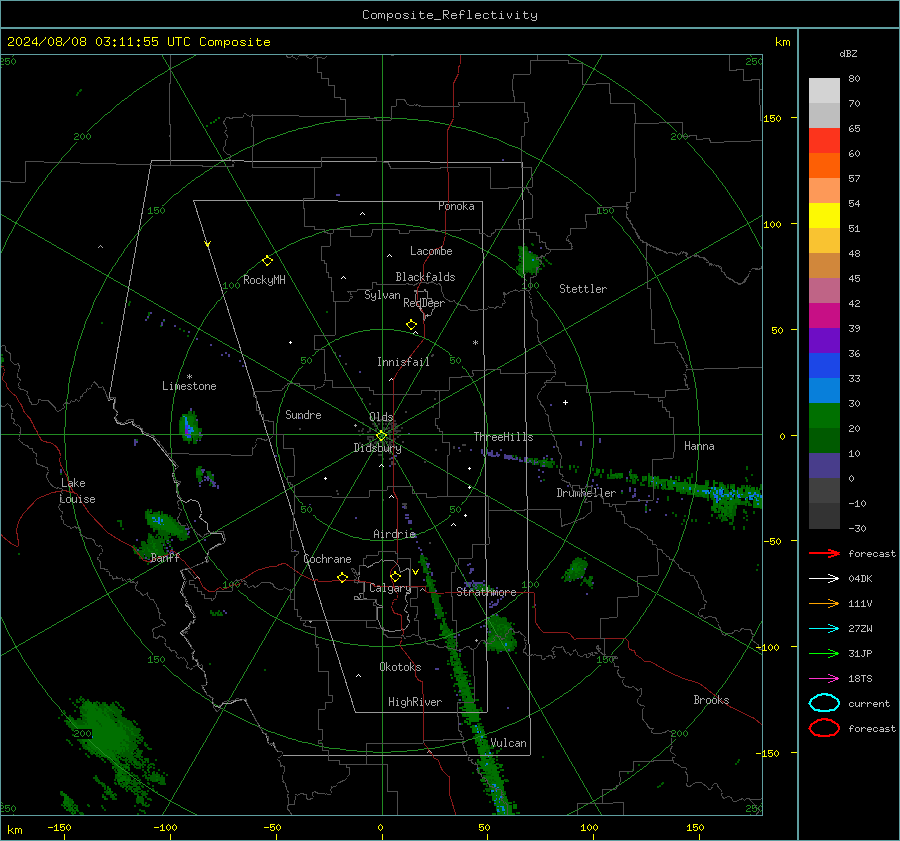Select the 80 dBZ color swatch
Screen dimensions: 900x841
coord(824,90)
